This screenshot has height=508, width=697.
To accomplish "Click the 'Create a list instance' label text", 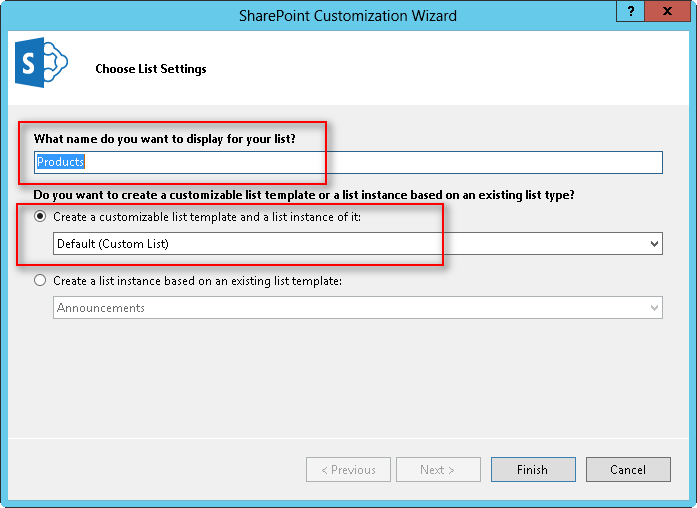I will 197,281.
